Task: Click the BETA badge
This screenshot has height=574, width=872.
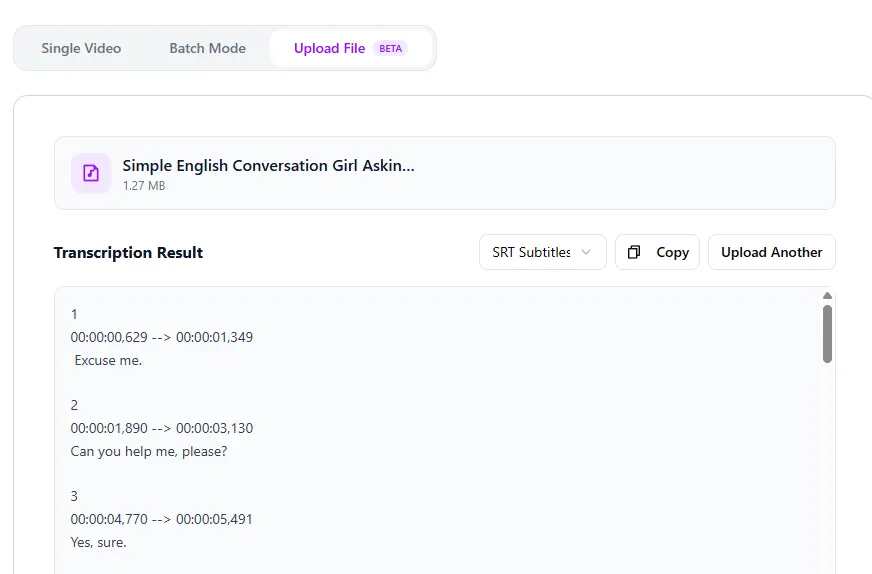Action: point(390,48)
